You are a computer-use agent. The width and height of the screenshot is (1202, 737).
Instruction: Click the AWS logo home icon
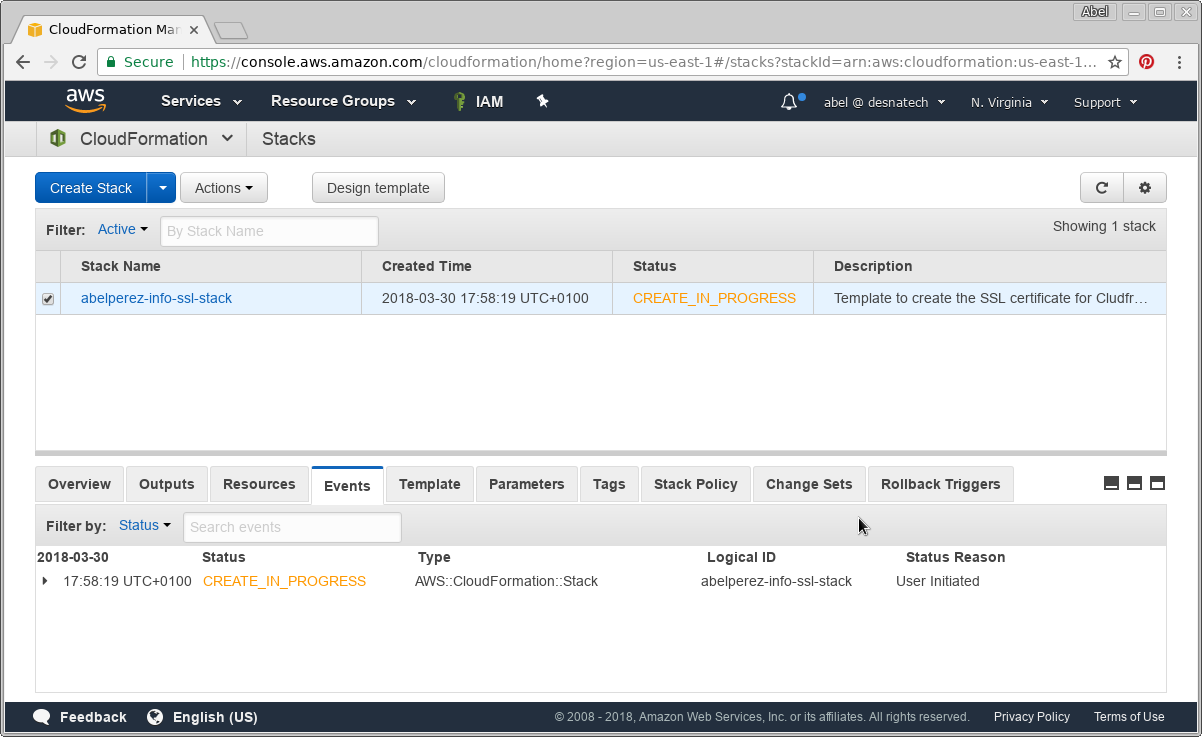pos(86,100)
